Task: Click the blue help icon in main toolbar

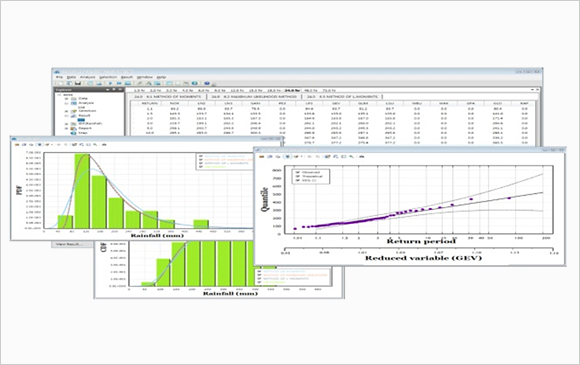Action: click(x=207, y=84)
